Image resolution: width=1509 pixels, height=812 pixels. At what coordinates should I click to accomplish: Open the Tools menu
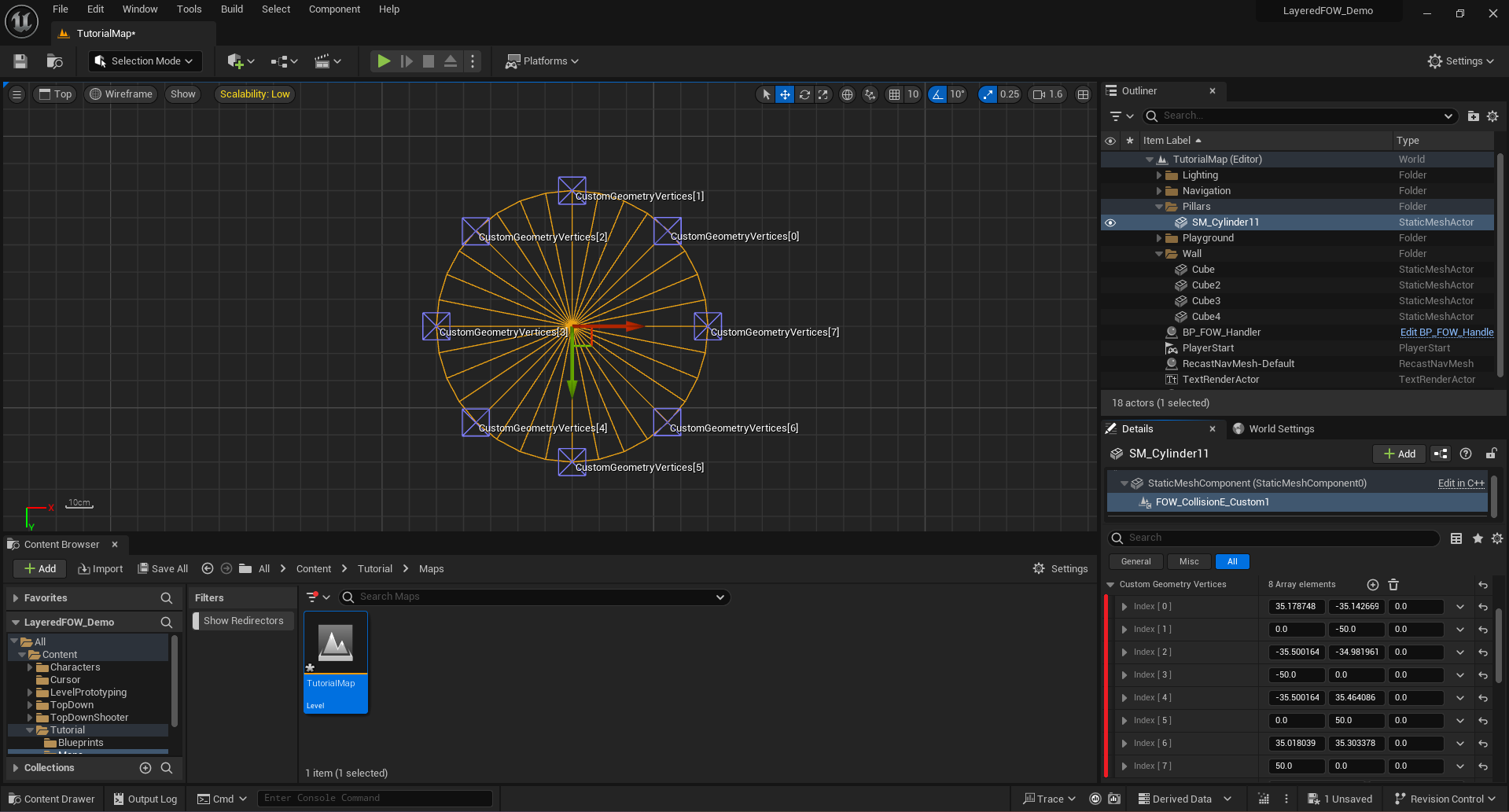(189, 9)
